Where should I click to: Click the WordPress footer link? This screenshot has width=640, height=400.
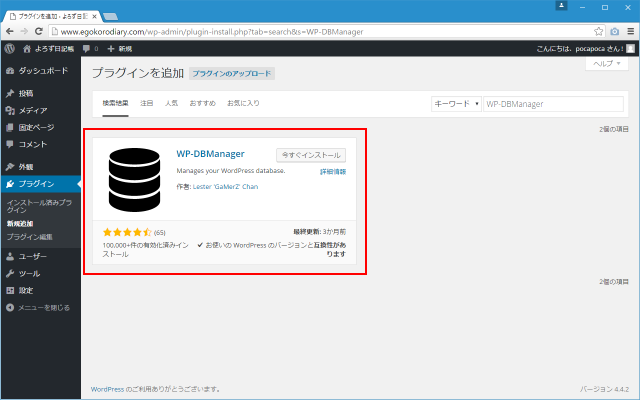(107, 389)
